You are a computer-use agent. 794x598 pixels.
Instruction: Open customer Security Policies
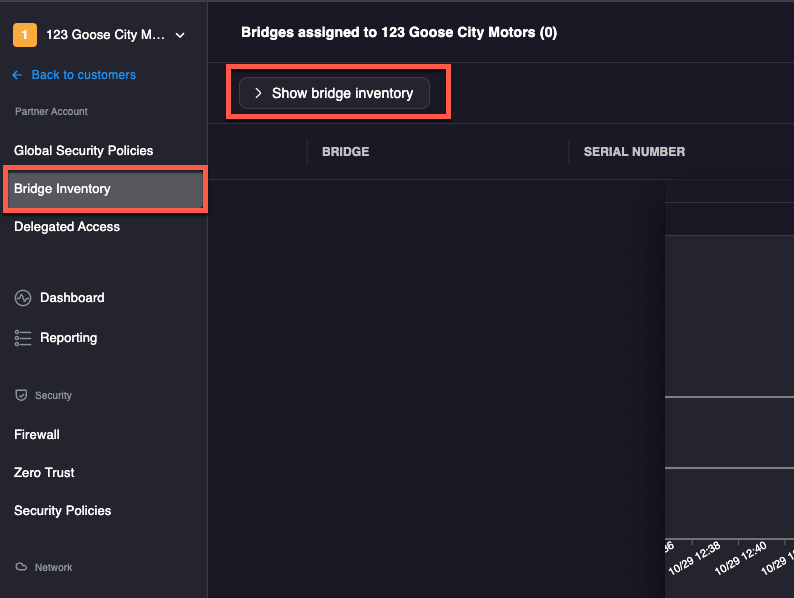point(62,511)
